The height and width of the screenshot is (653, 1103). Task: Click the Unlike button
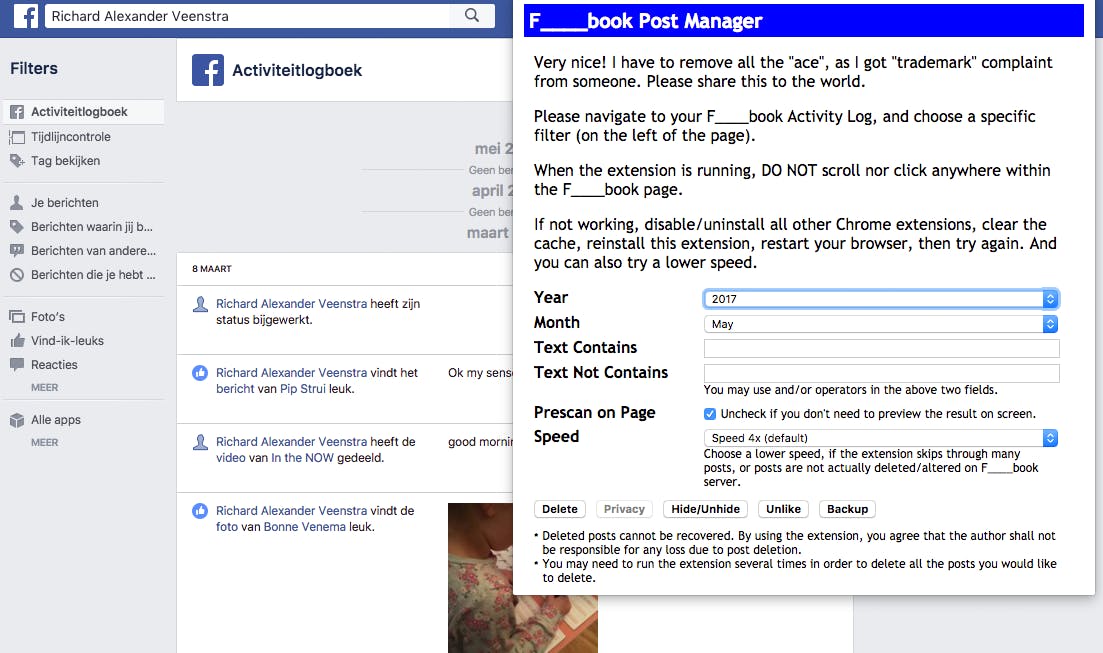(x=783, y=509)
